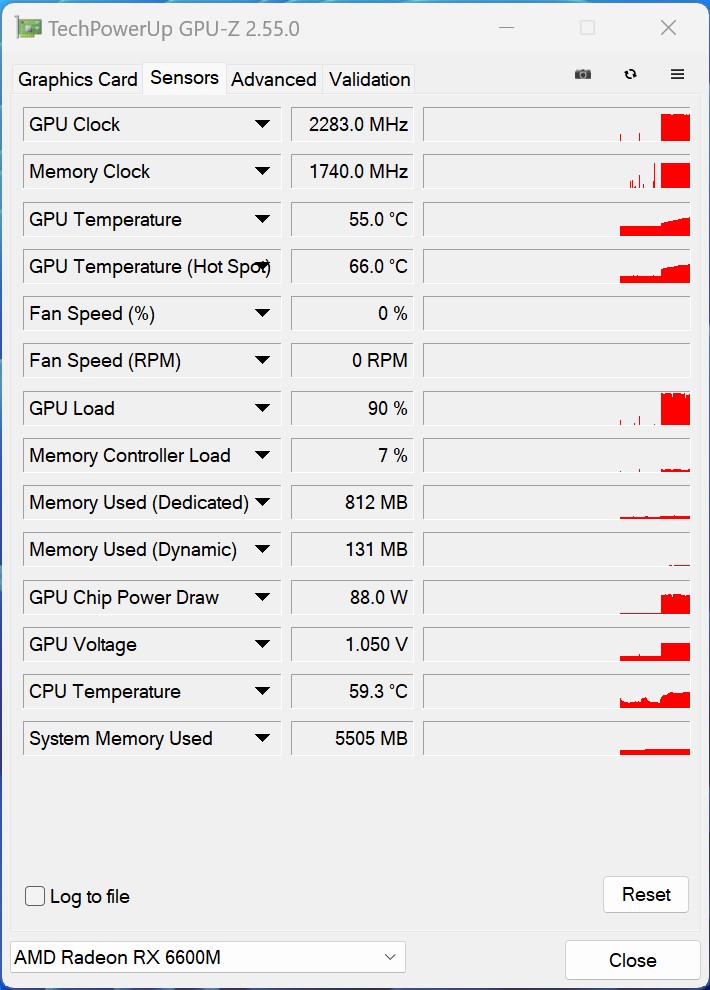
Task: Click the GPU-Z app icon in title bar
Action: tap(29, 28)
